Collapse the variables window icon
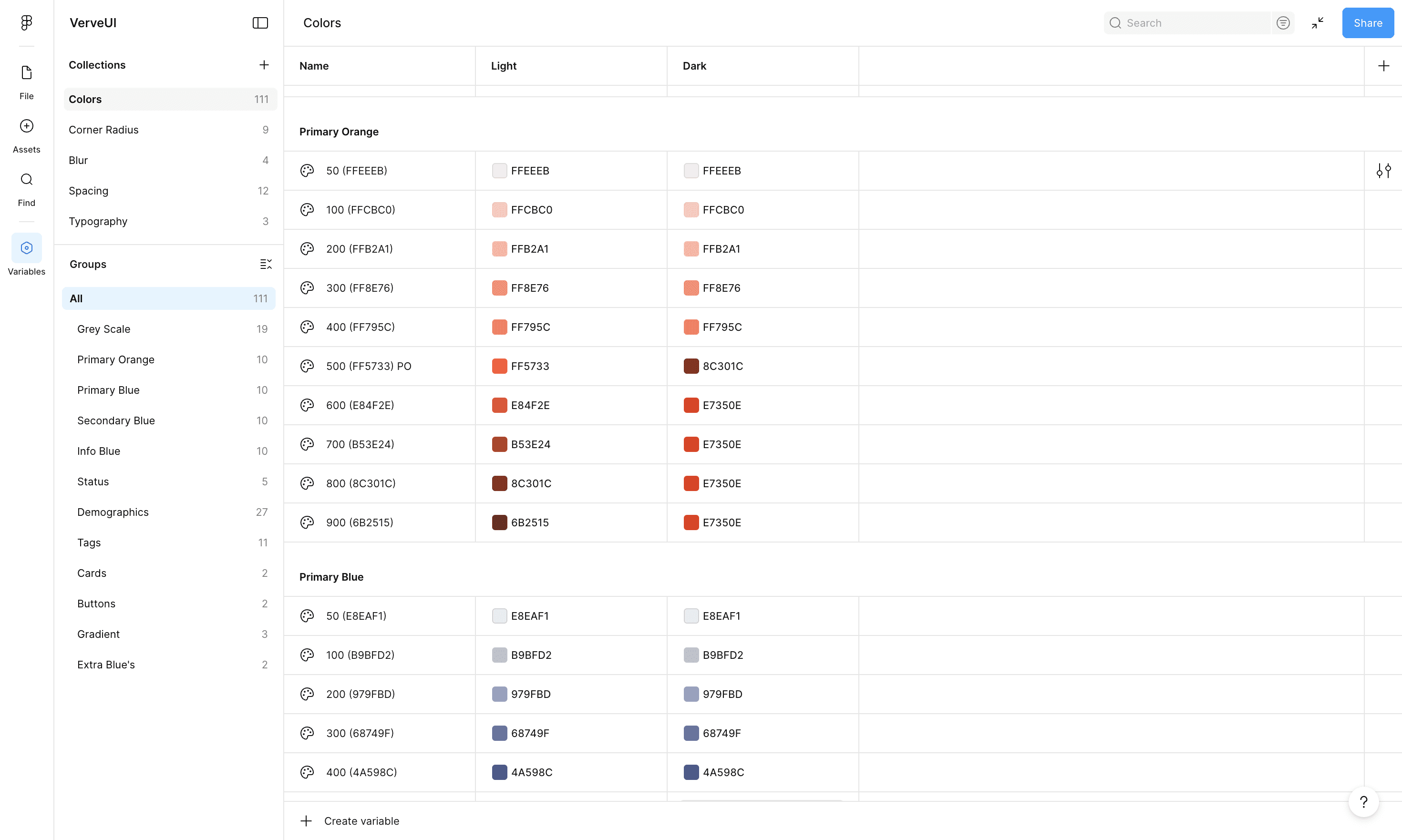This screenshot has height=840, width=1402. point(1317,22)
